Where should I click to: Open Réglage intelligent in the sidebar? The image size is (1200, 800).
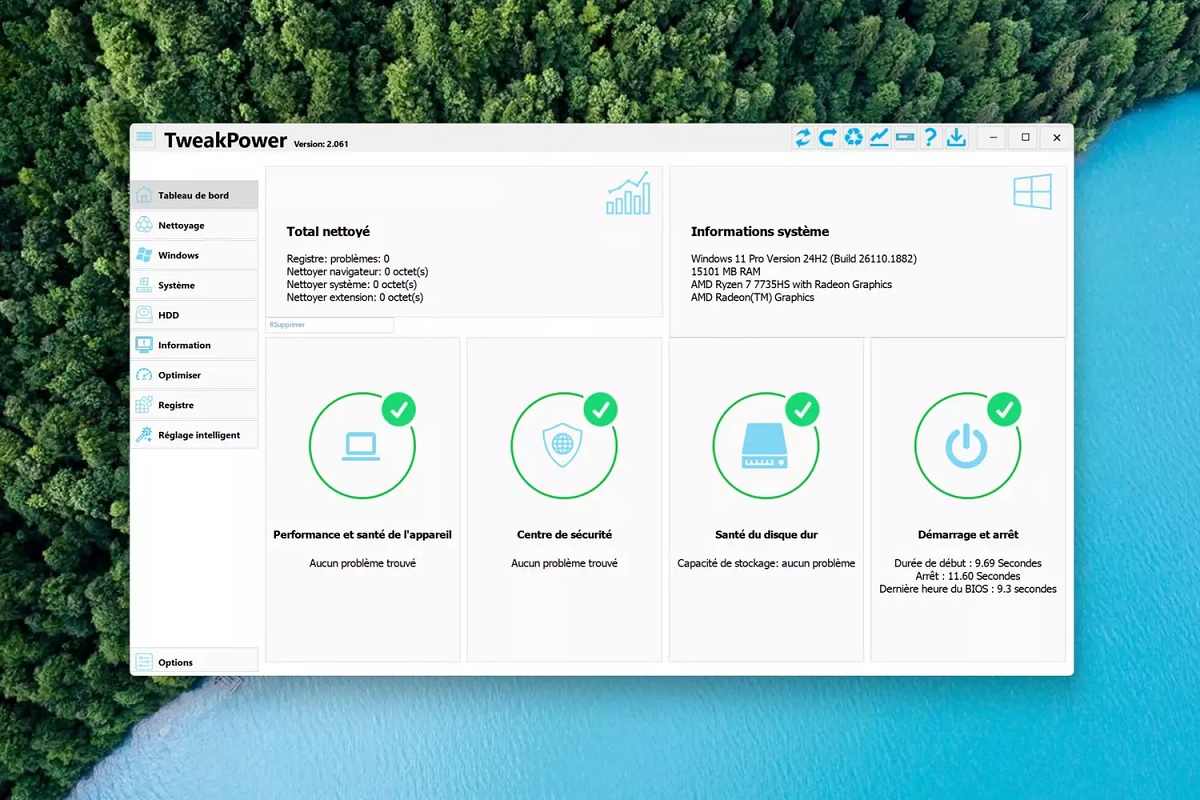[x=194, y=435]
